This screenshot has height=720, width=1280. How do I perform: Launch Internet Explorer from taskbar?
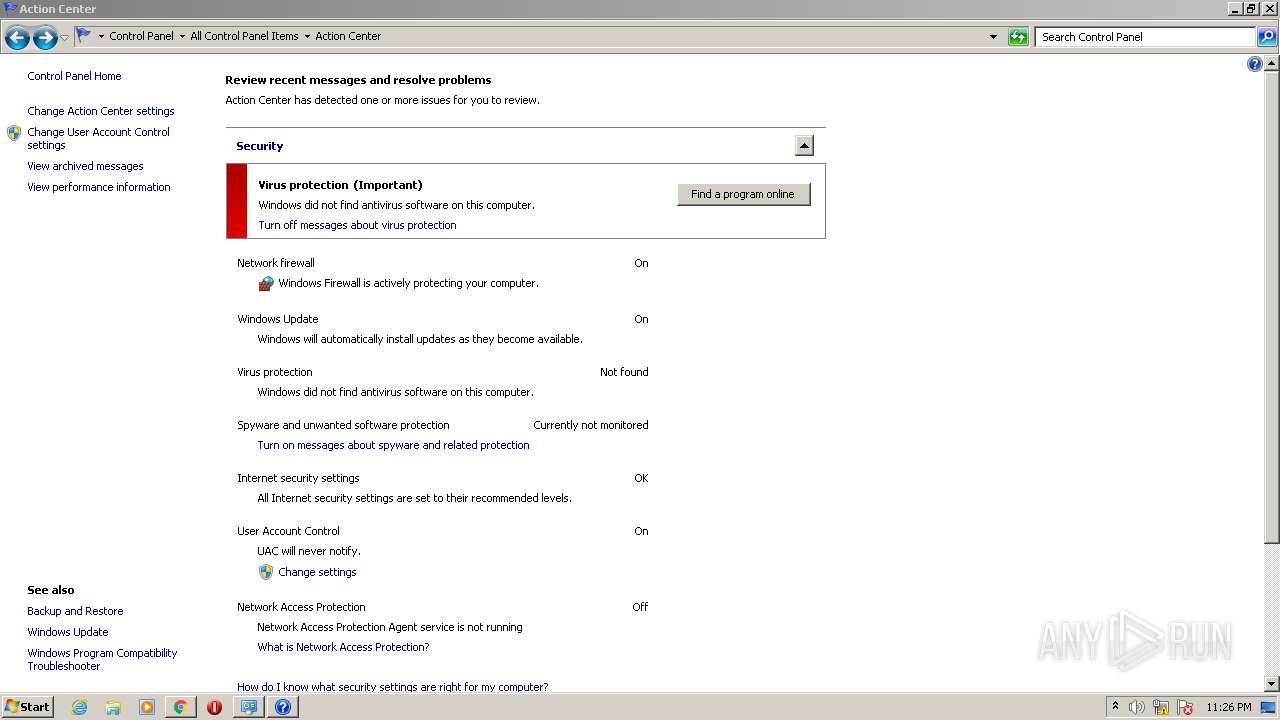point(79,707)
